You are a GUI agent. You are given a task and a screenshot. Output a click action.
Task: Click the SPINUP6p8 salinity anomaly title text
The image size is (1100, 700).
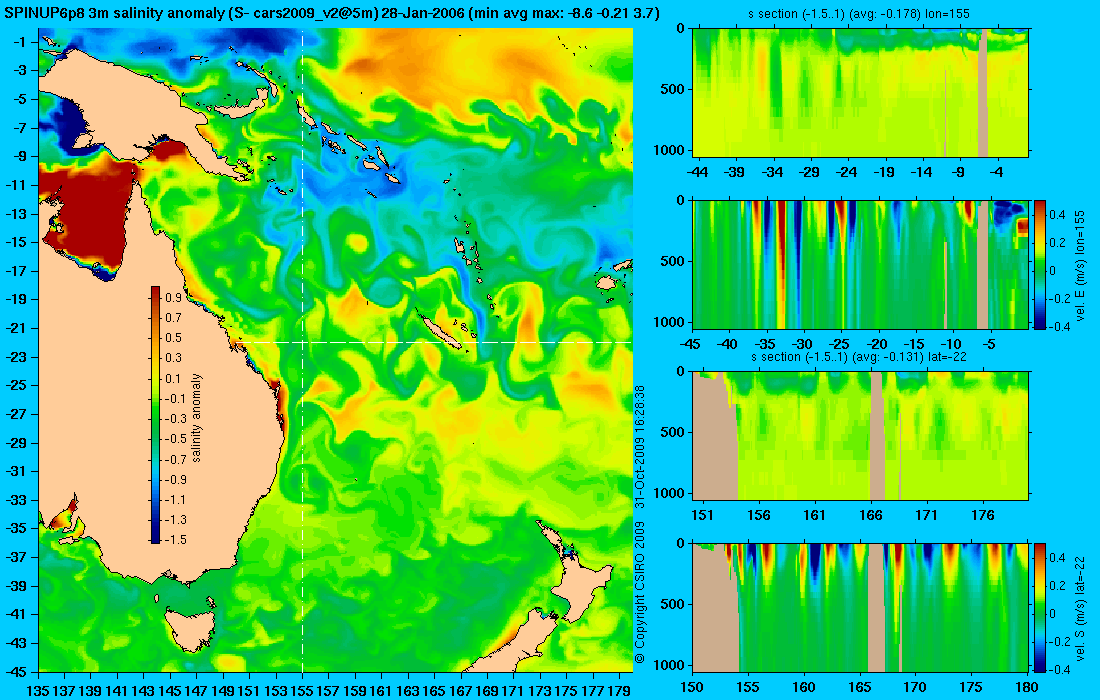tap(330, 14)
